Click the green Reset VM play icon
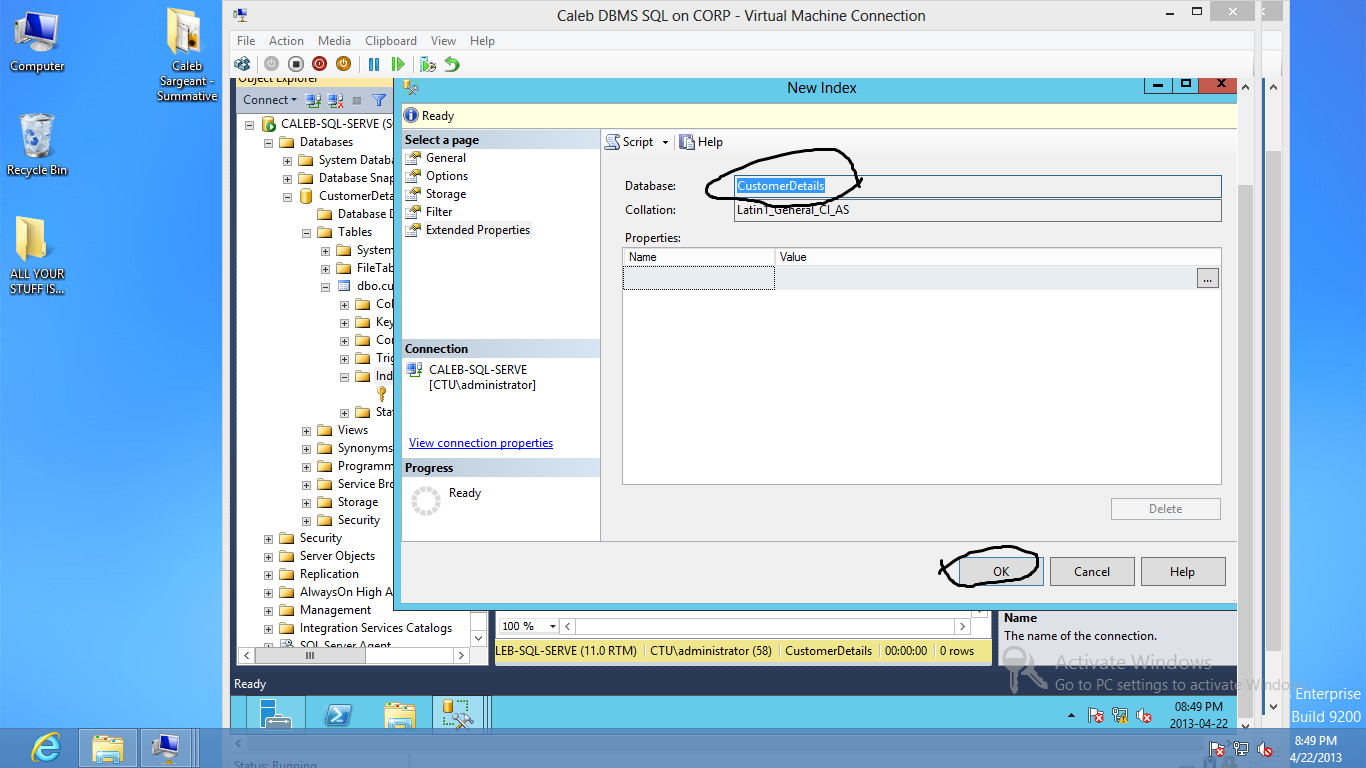 tap(398, 64)
